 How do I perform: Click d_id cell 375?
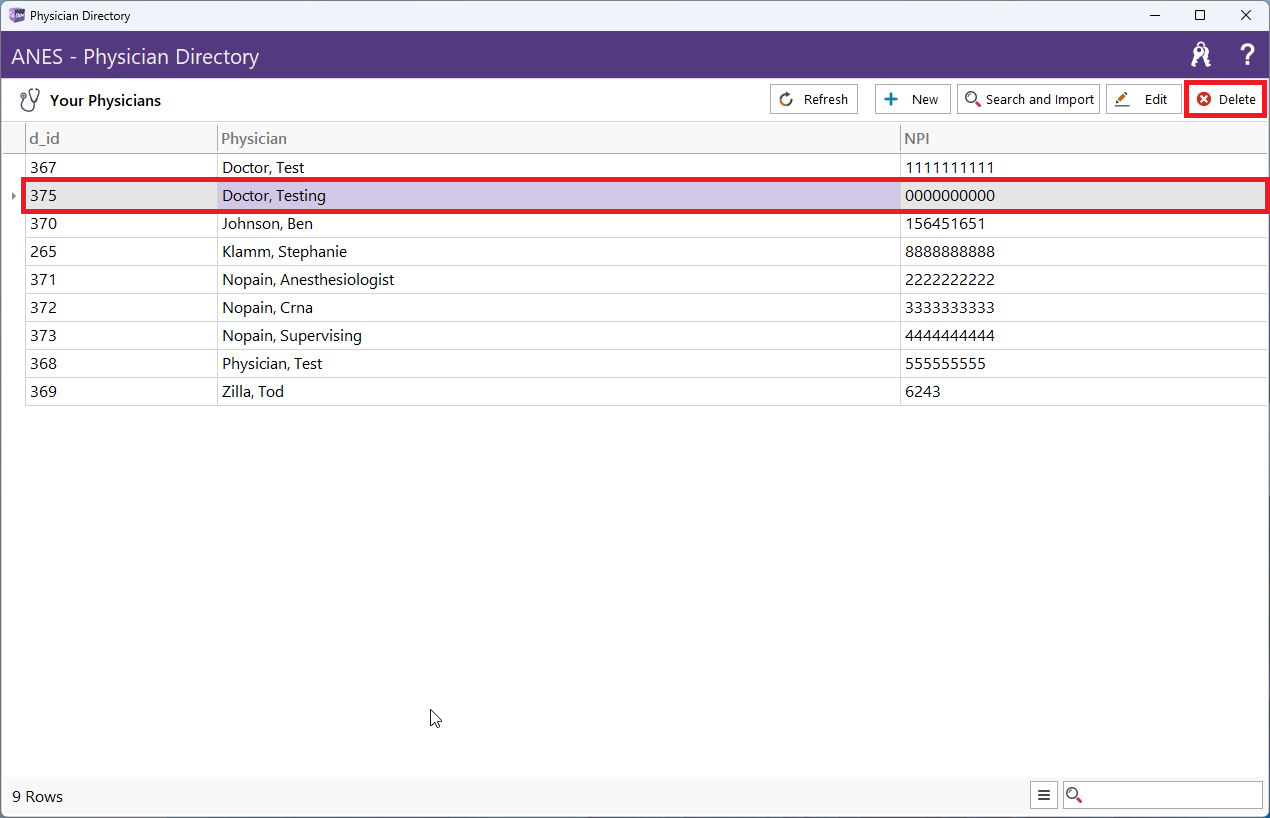tap(121, 196)
